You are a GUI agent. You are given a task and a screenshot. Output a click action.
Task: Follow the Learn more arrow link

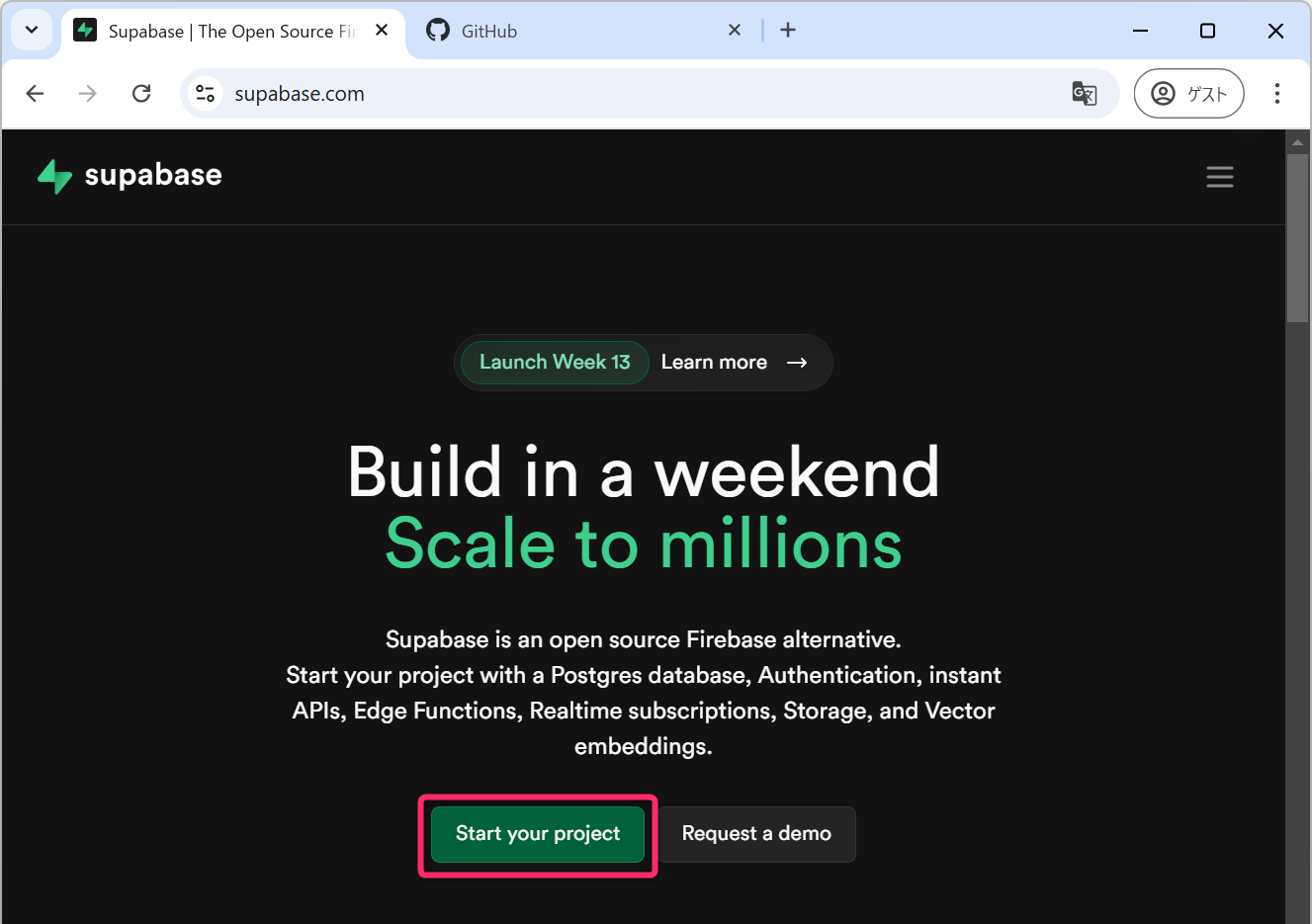point(734,363)
